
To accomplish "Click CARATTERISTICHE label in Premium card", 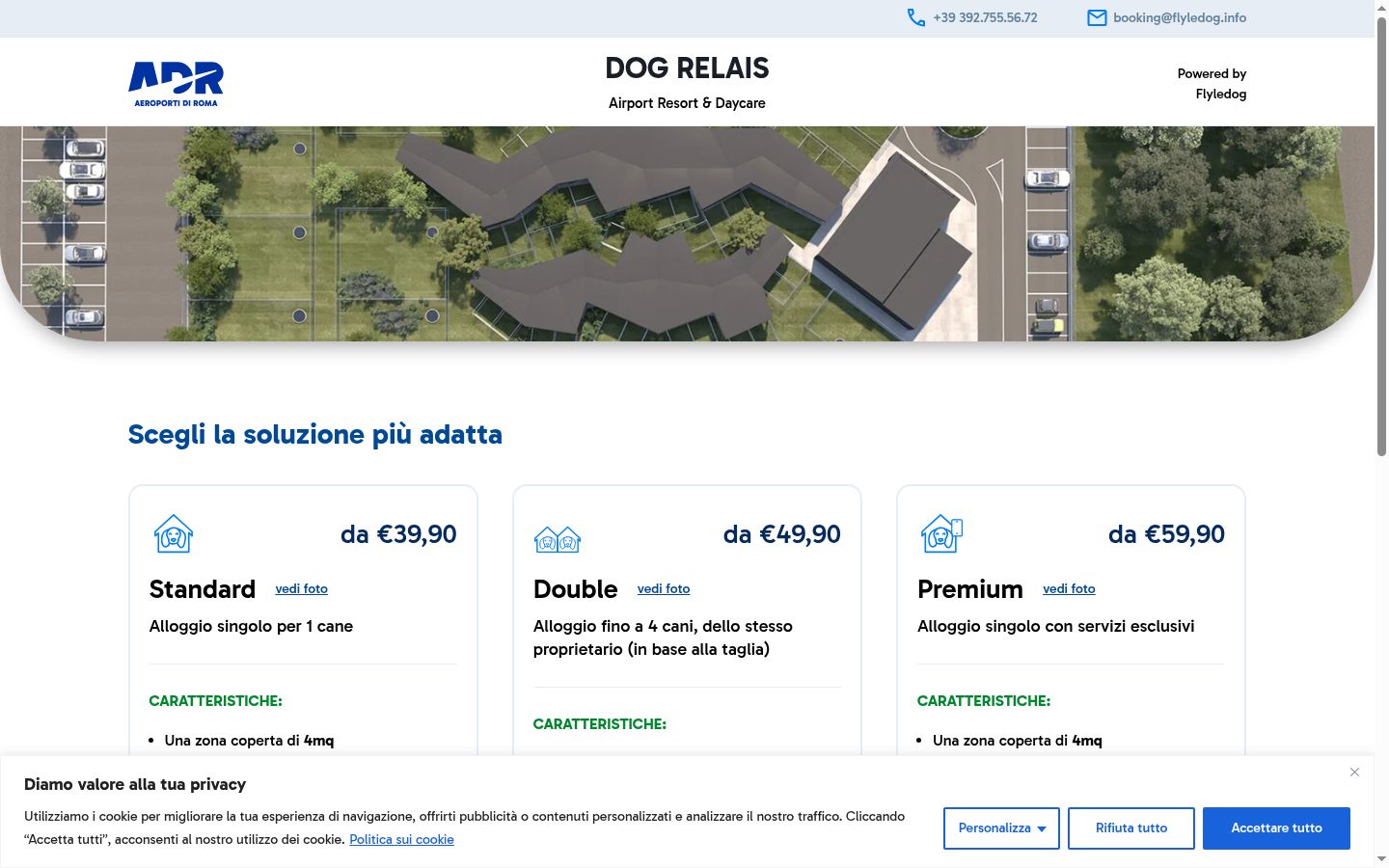I will 984,701.
